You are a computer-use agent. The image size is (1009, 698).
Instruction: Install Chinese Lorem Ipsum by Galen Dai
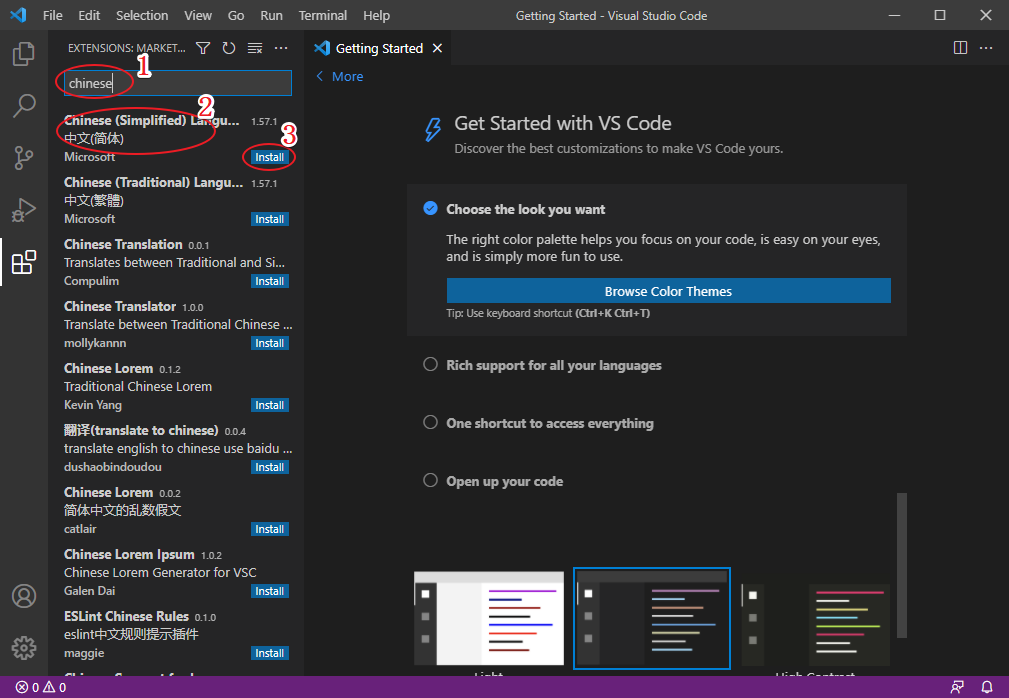click(270, 591)
